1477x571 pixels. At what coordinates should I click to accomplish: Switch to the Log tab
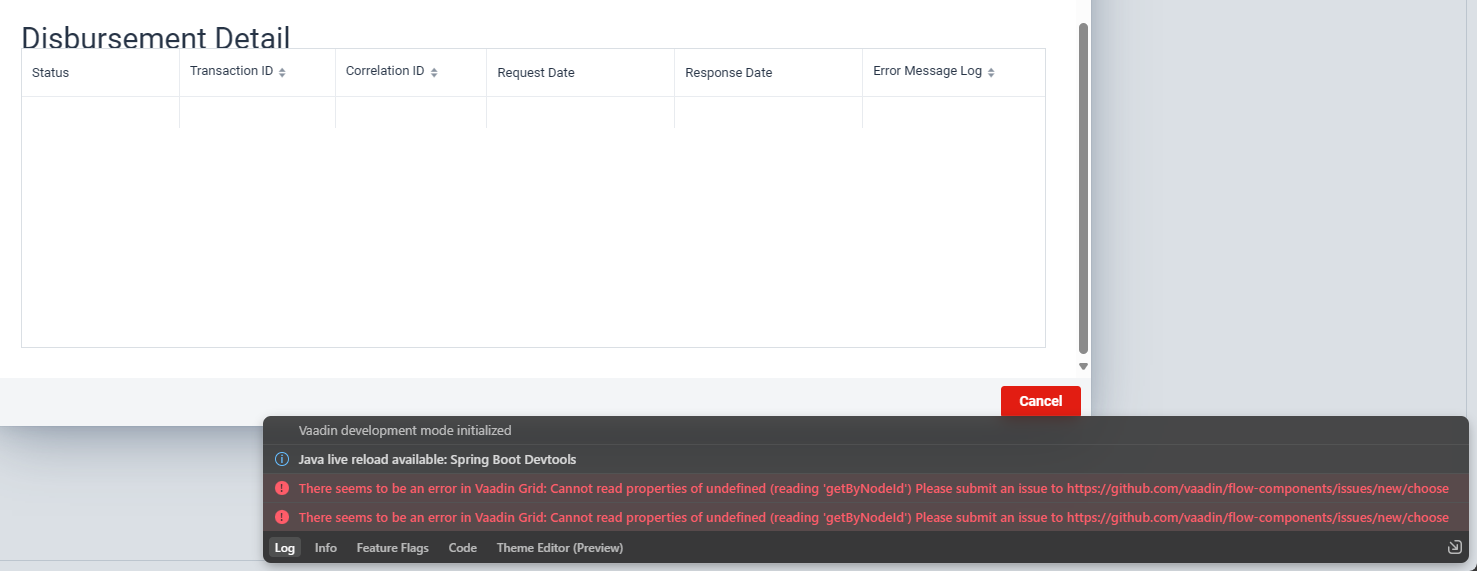point(285,548)
